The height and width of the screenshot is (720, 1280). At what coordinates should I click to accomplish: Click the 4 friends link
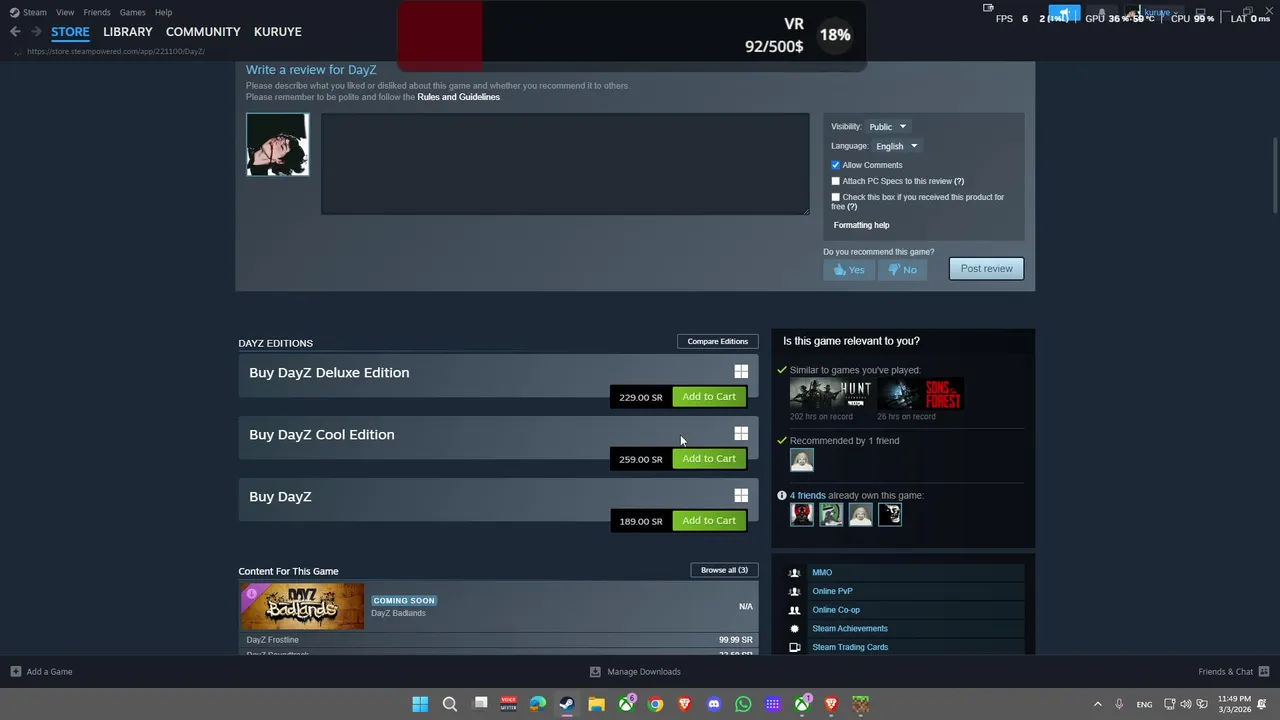[x=807, y=495]
